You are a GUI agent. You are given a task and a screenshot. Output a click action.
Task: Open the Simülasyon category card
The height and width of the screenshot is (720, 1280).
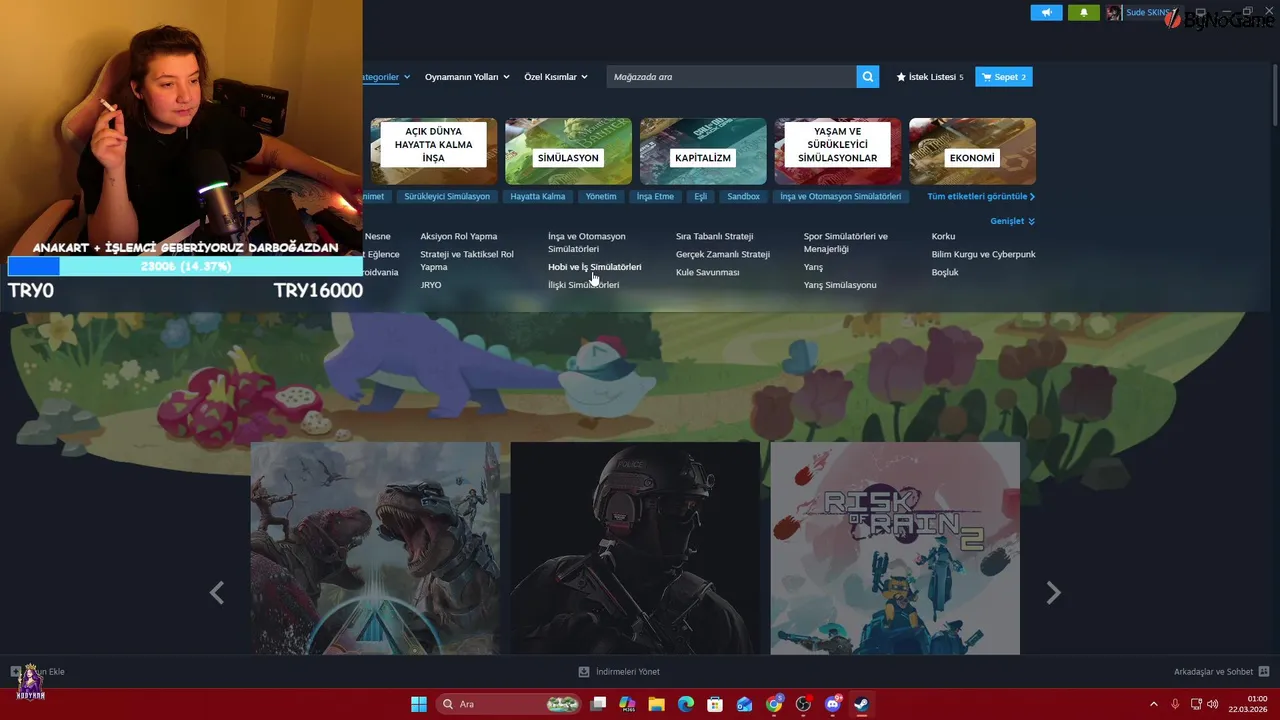pos(568,151)
